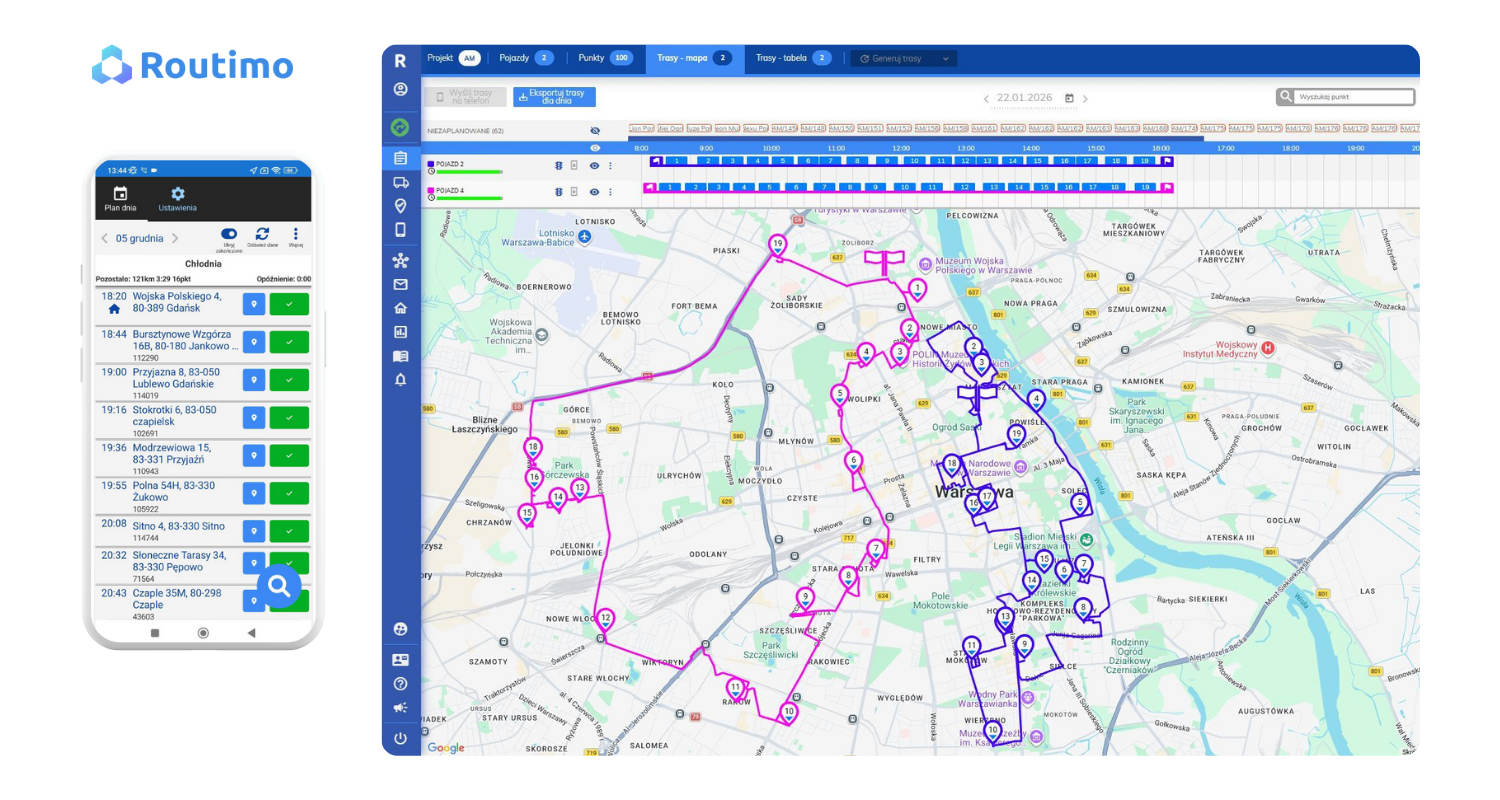Toggle the Ukryj zakończone switch on phone
Screen dimensions: 1500x800
(x=229, y=234)
